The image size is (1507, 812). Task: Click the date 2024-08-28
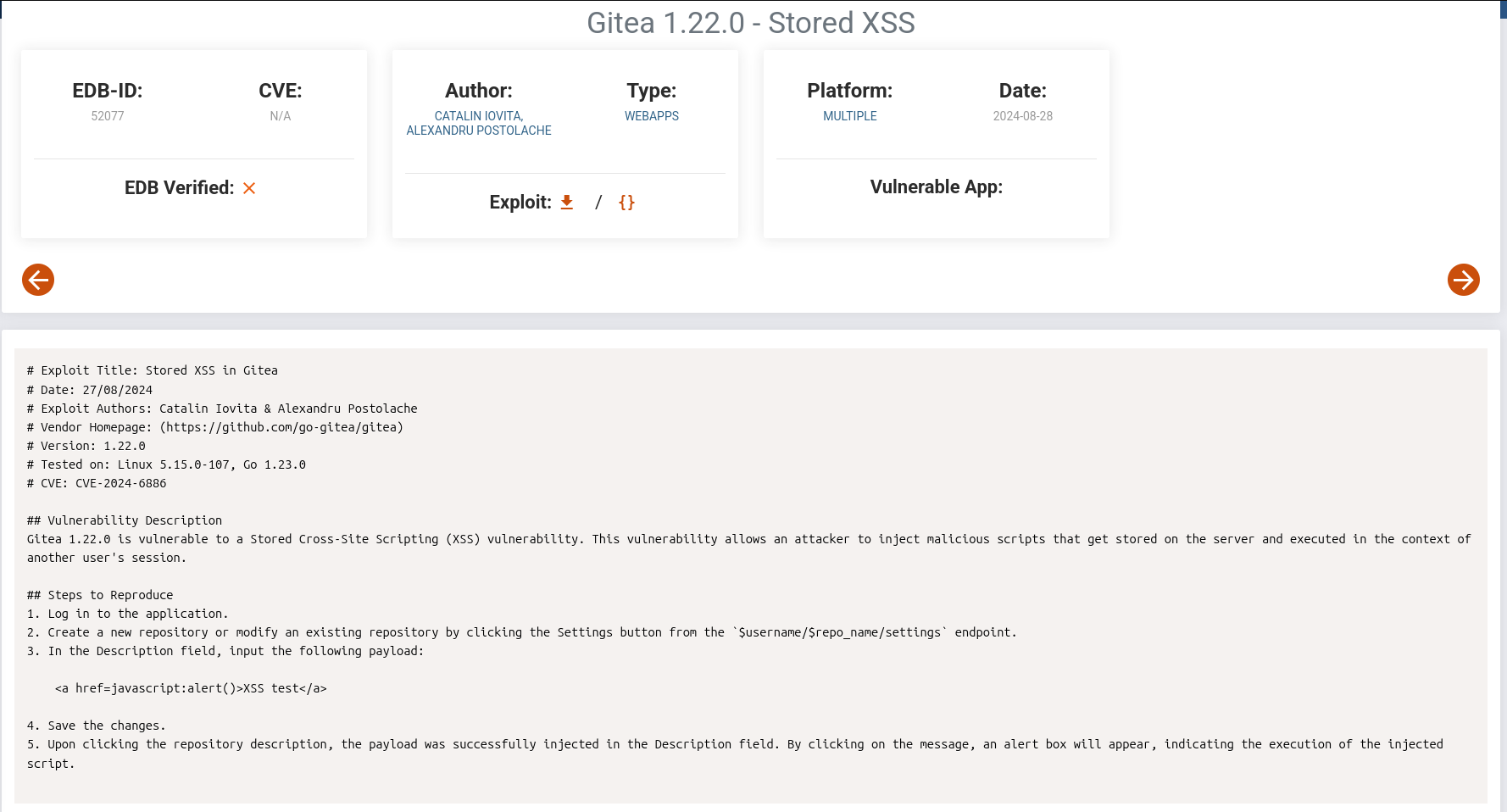(x=1022, y=116)
